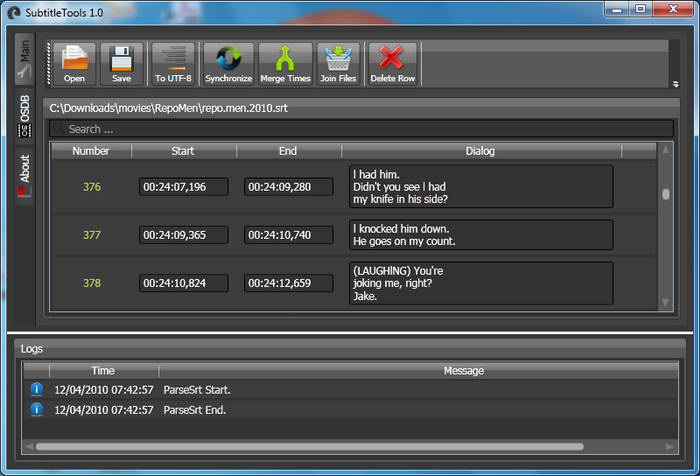The height and width of the screenshot is (476, 700).
Task: Click the magnifier icon in Search box
Action: coord(58,129)
